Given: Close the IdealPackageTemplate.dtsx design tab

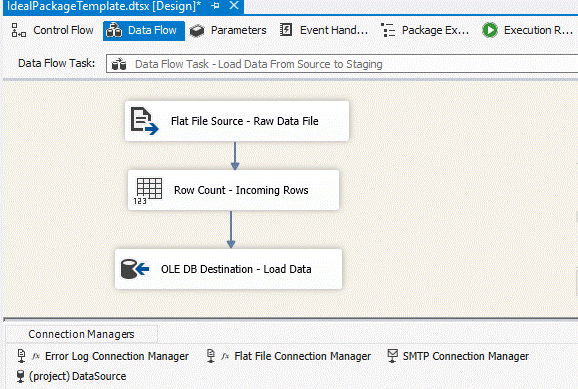Looking at the screenshot, I should tap(234, 6).
